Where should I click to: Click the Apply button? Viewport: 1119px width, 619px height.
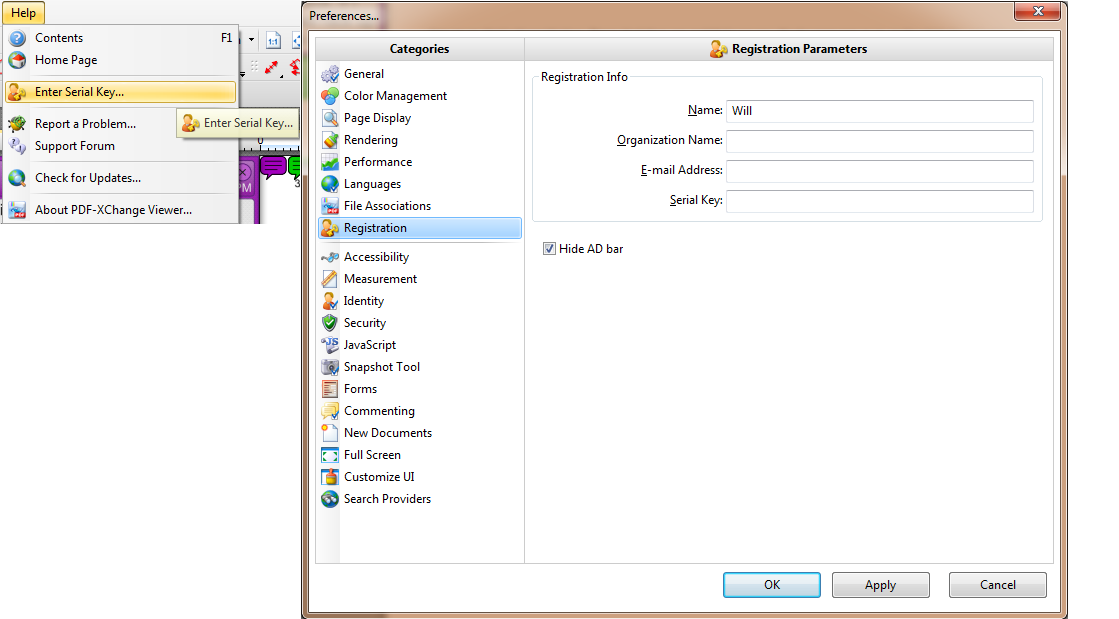pos(881,585)
